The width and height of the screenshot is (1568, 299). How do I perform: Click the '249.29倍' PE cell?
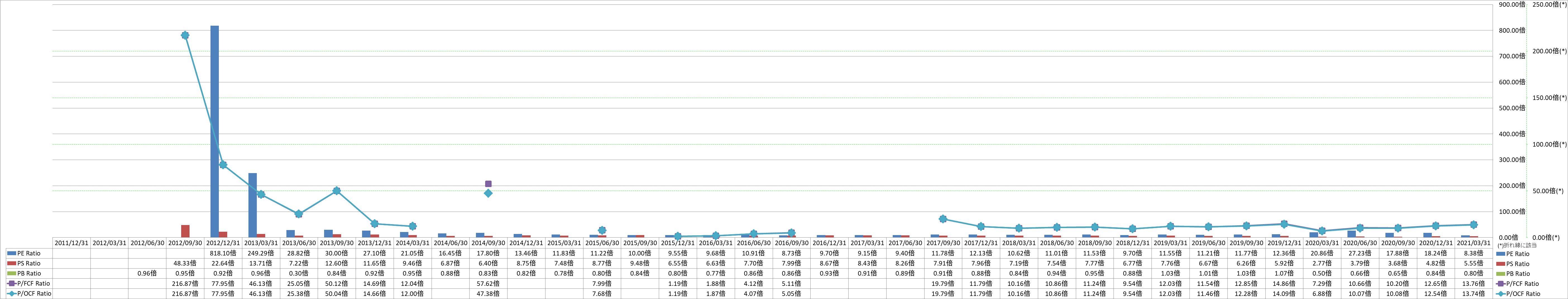click(x=260, y=253)
